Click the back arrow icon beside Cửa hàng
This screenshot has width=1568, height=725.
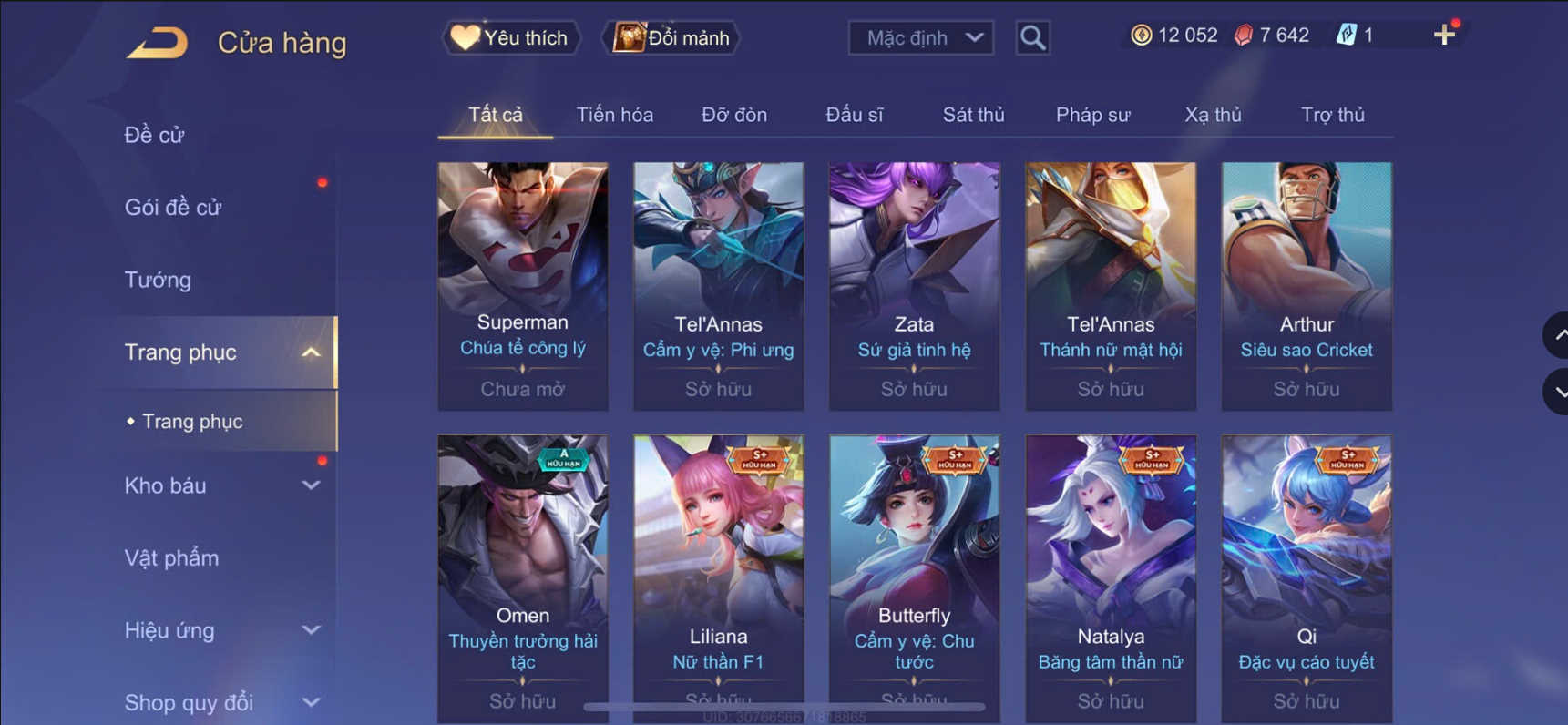157,43
